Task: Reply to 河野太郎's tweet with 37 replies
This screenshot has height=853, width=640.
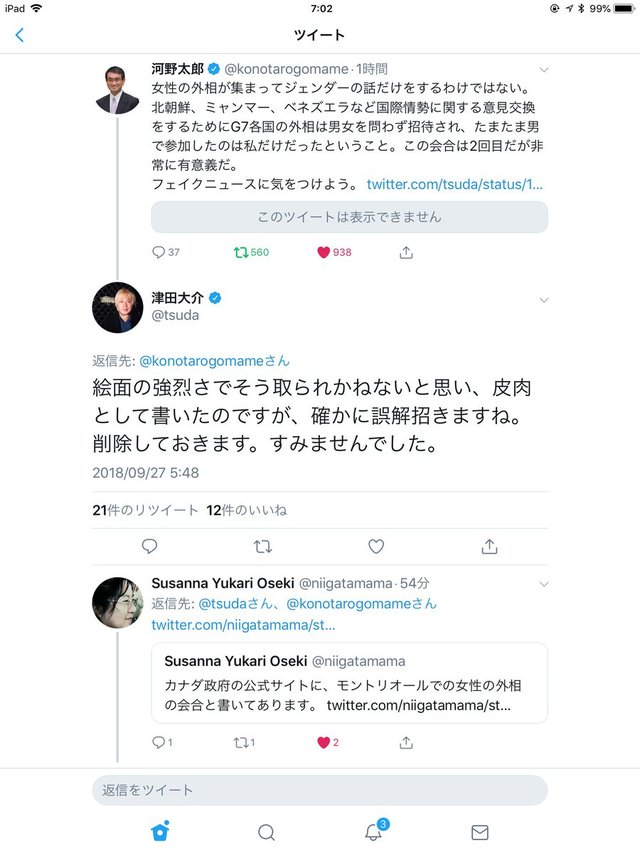Action: tap(165, 252)
